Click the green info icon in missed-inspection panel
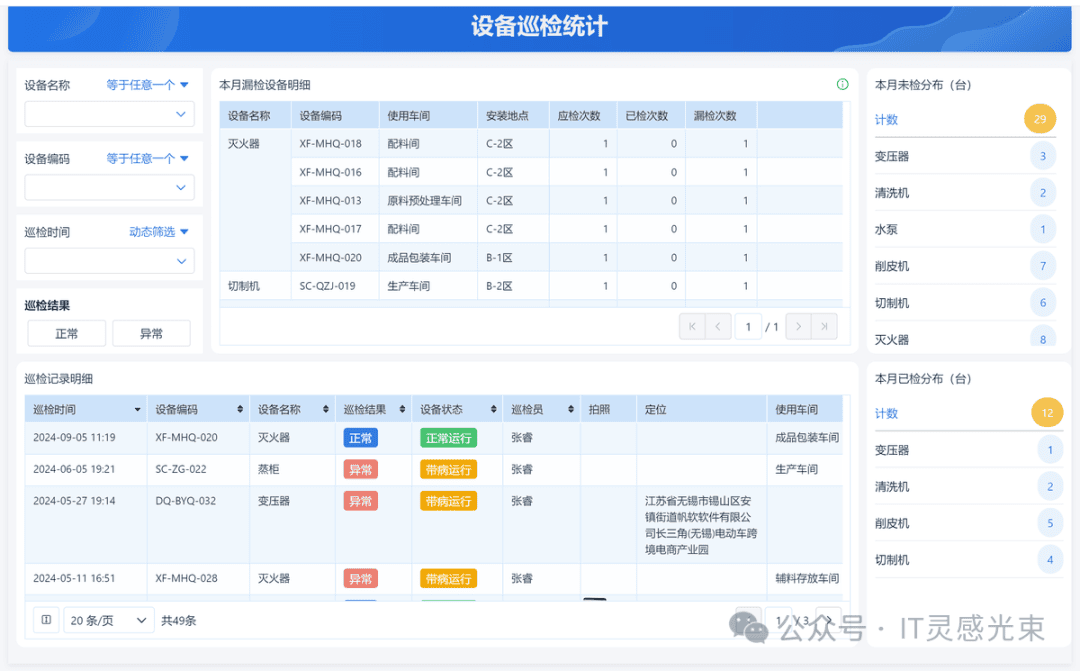Viewport: 1080px width, 671px height. click(x=842, y=84)
